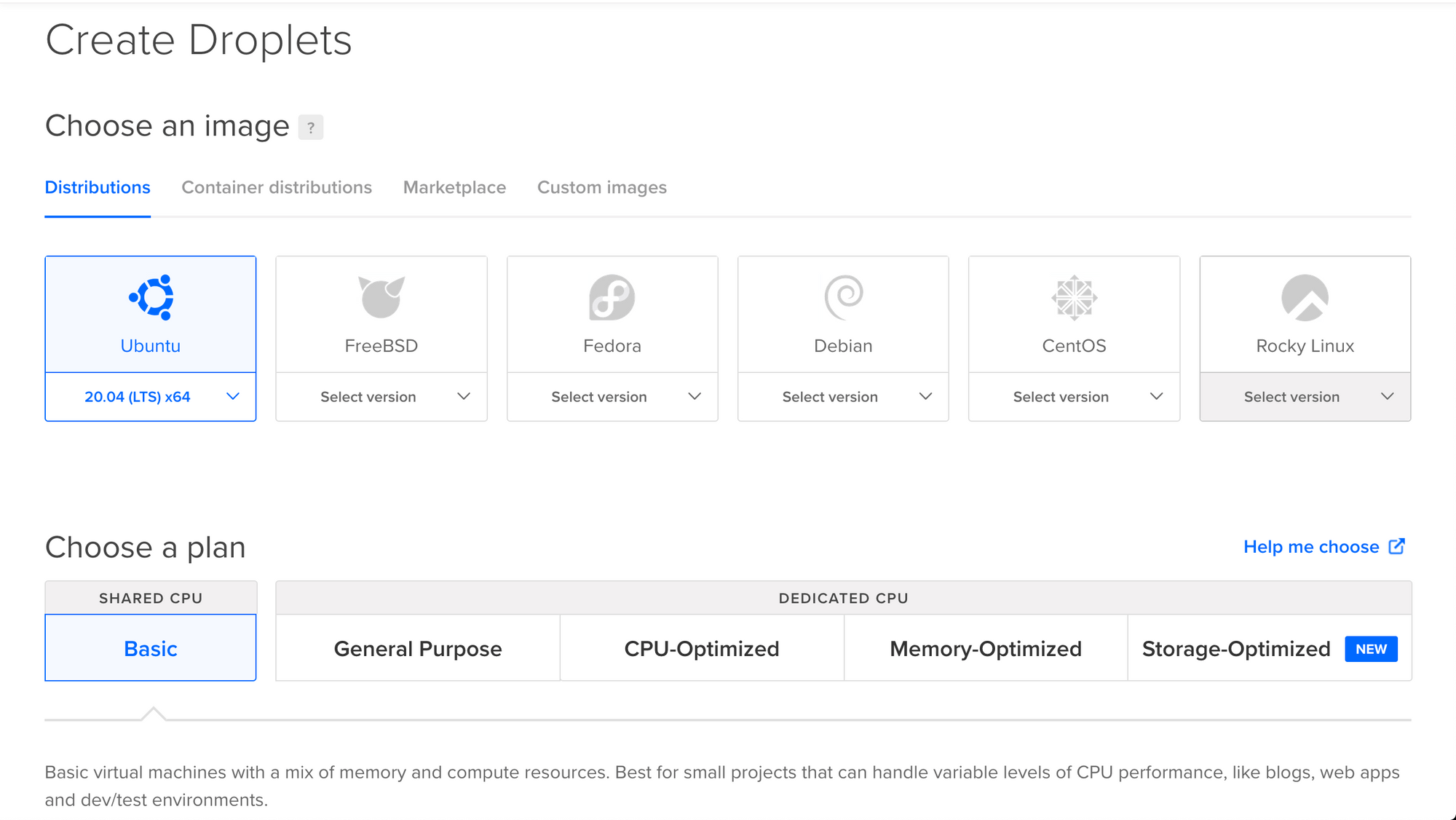This screenshot has width=1456, height=820.
Task: Select the Basic shared CPU plan
Action: (x=151, y=648)
